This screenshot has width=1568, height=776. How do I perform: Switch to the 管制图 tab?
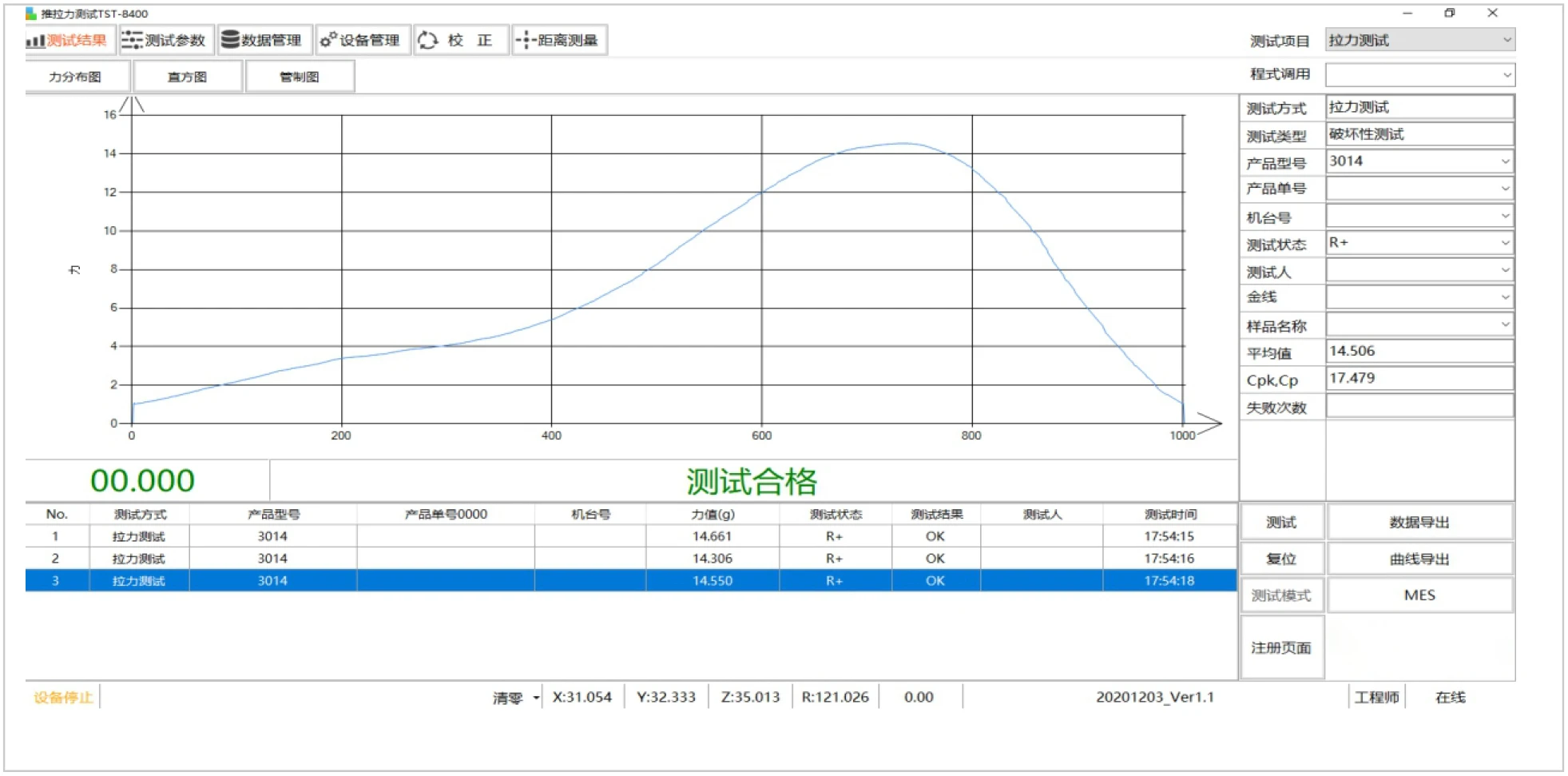click(x=300, y=77)
